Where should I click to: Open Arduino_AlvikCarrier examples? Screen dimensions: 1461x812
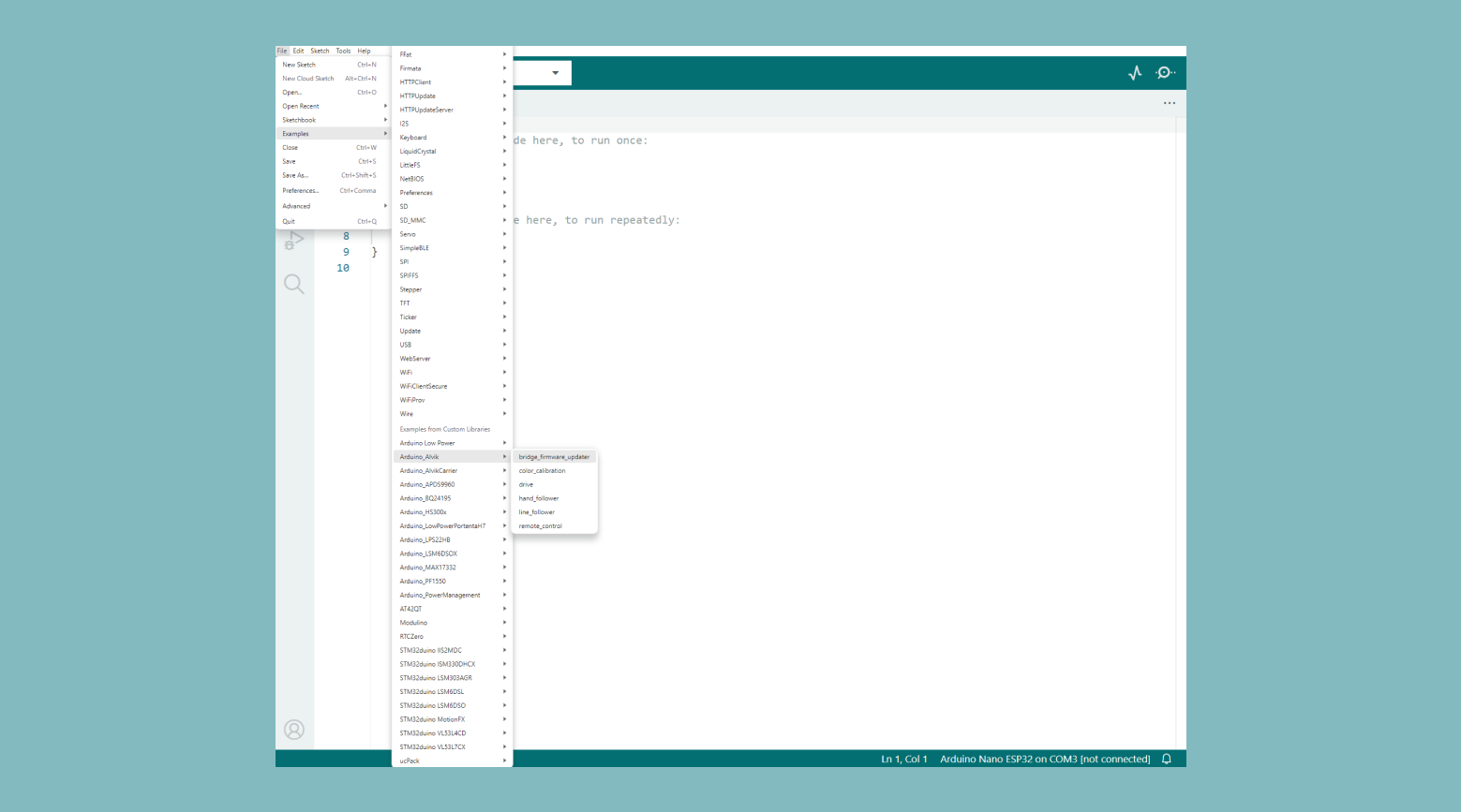[452, 471]
